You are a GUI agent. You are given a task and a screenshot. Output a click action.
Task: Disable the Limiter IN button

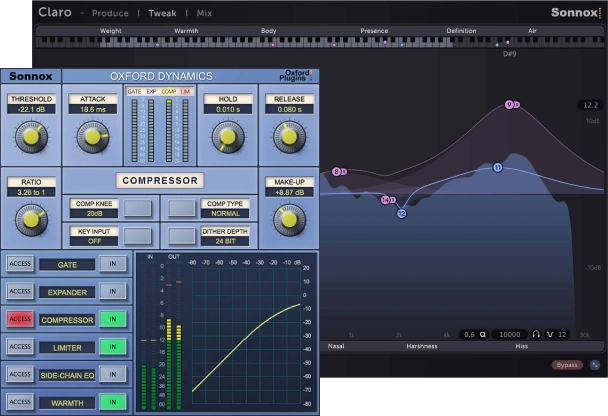(112, 347)
